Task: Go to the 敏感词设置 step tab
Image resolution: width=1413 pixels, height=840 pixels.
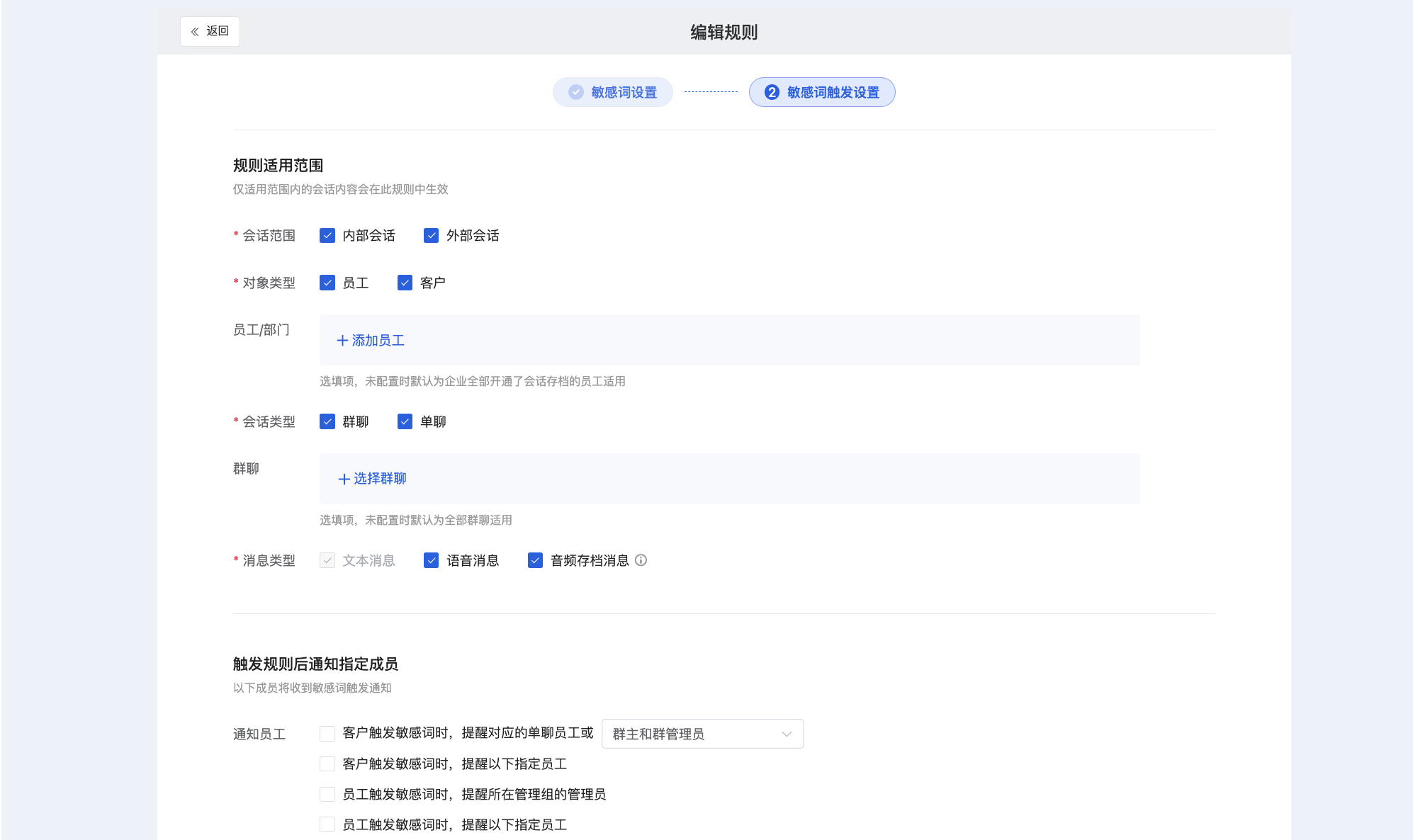Action: tap(613, 92)
